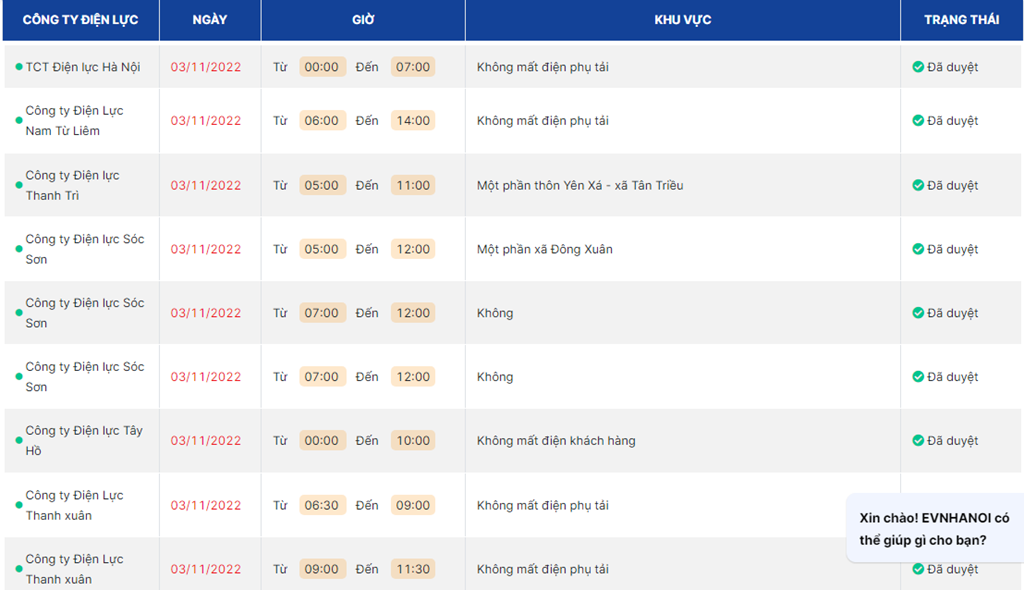Click the TRẠNG THÁI column header

(x=961, y=20)
